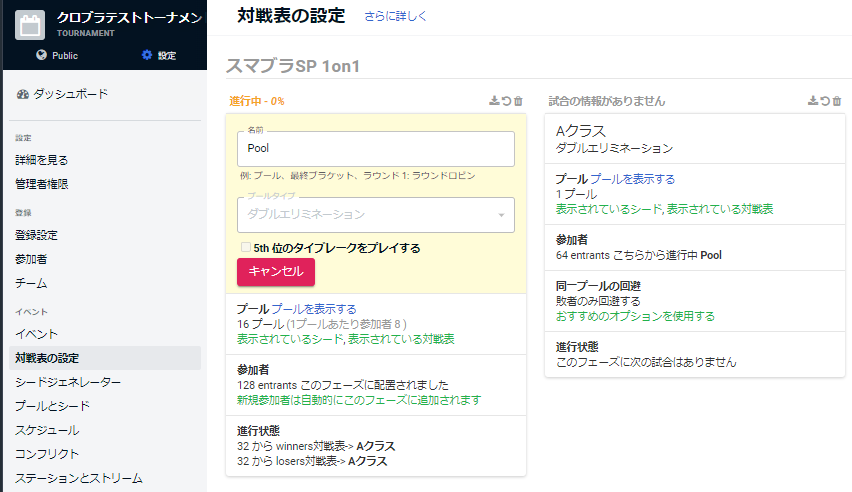
Task: Click プールを表示する link in Pool card
Action: pyautogui.click(x=314, y=309)
